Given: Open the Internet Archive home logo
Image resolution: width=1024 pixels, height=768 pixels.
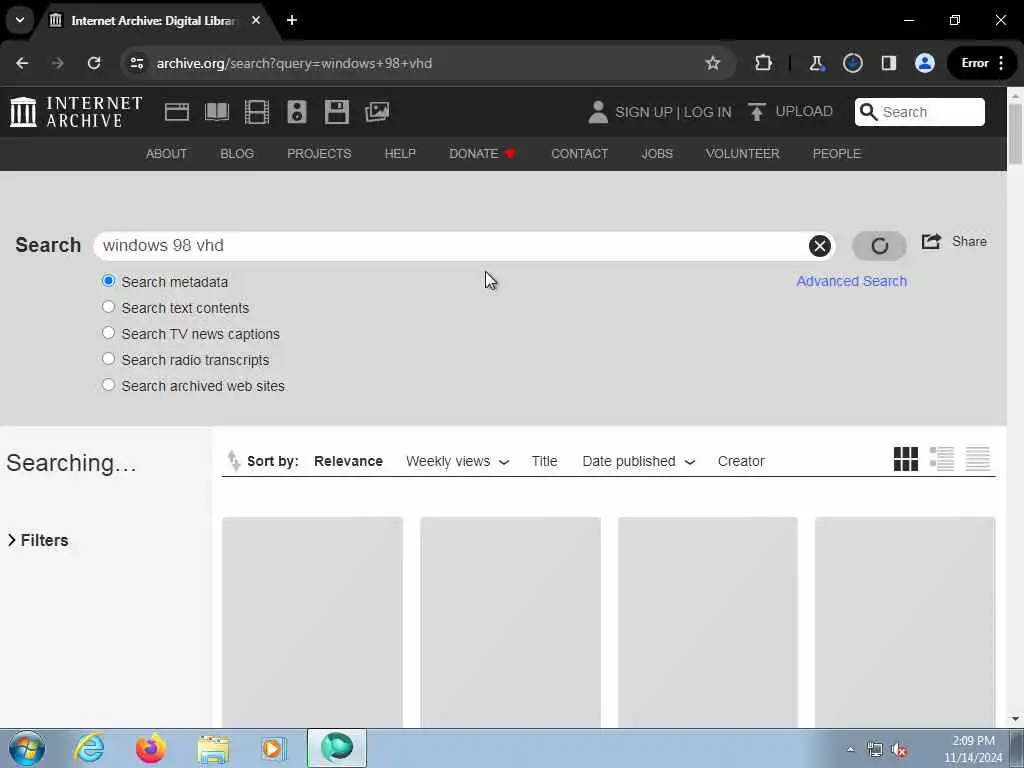Looking at the screenshot, I should (76, 112).
